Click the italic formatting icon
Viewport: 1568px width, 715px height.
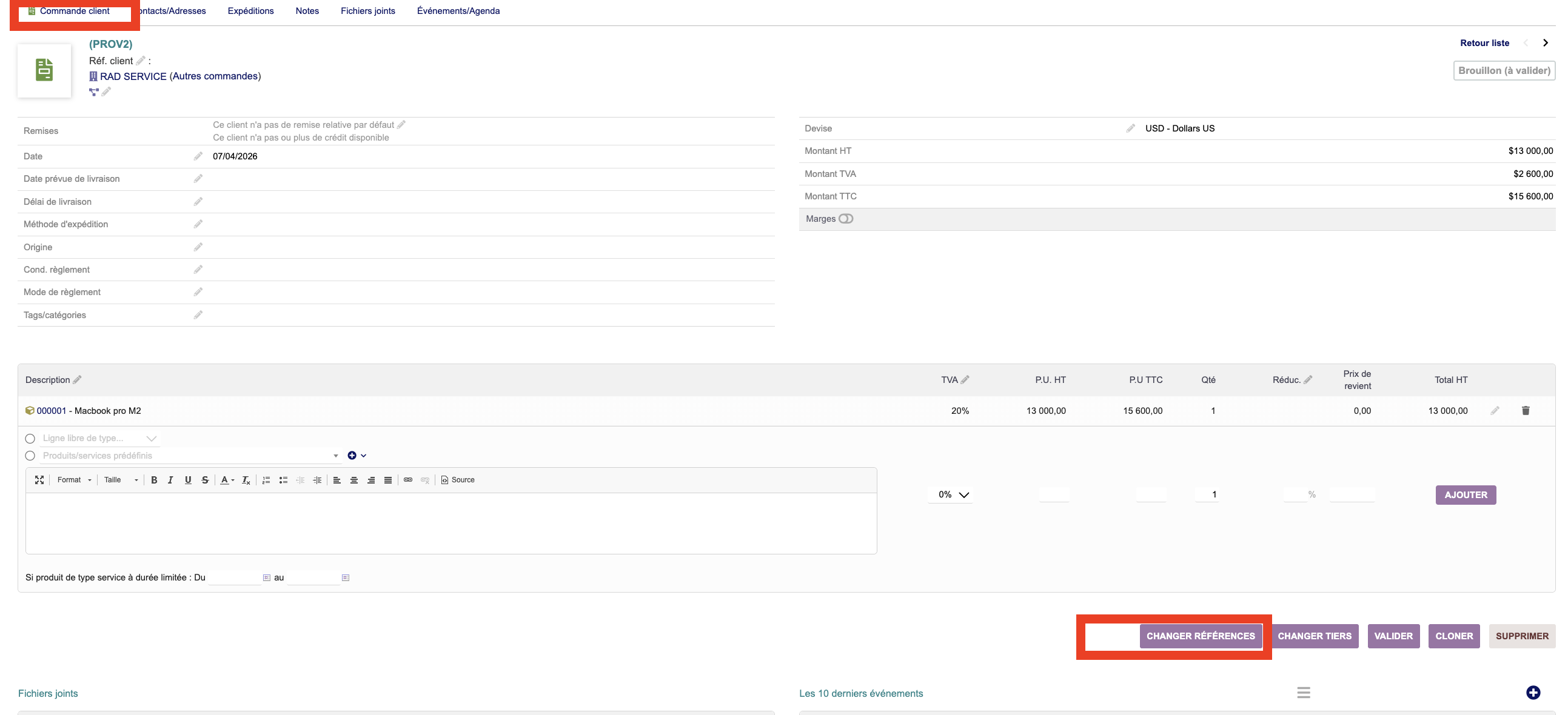click(170, 480)
